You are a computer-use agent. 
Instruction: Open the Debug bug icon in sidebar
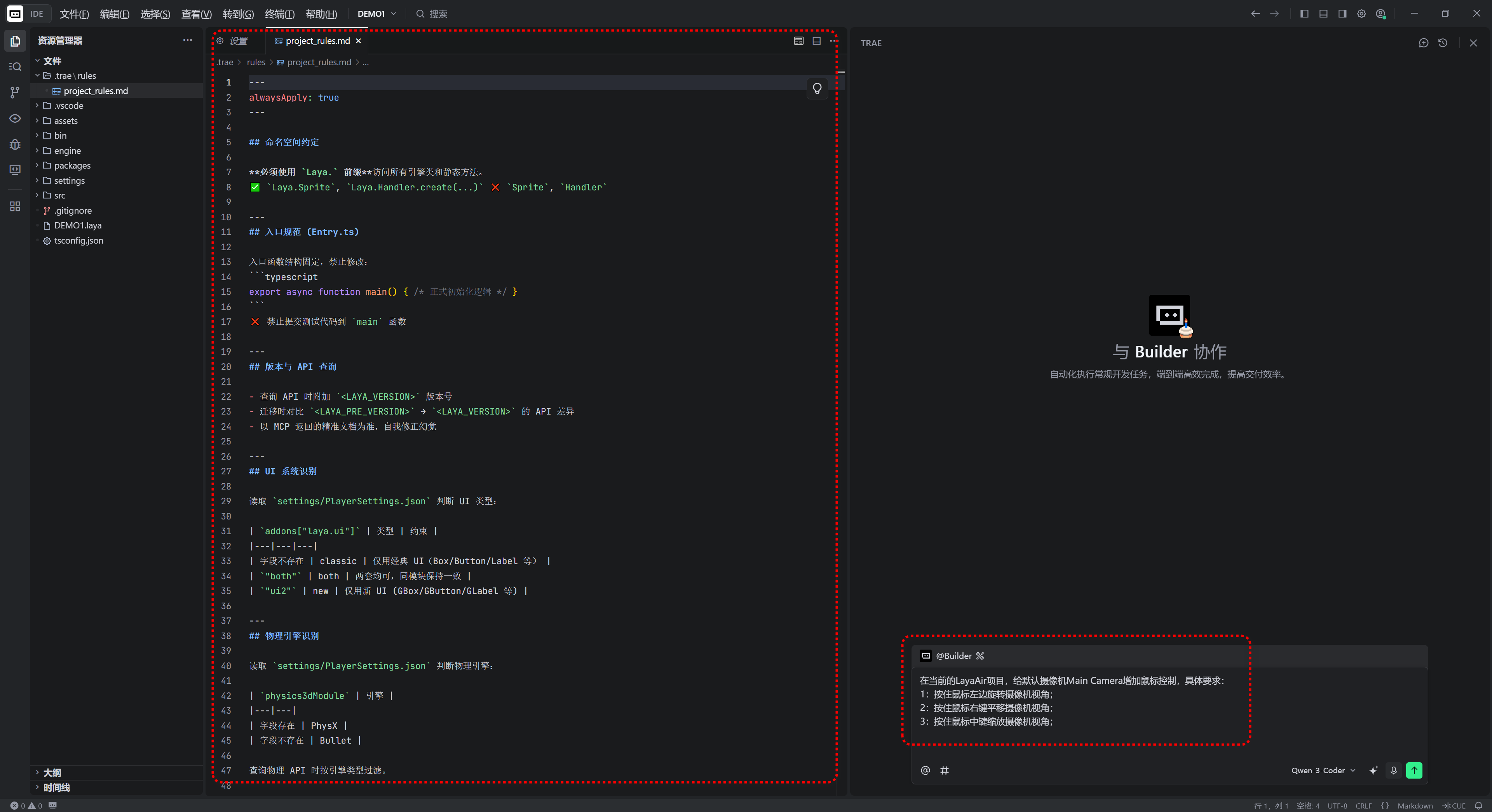(15, 144)
